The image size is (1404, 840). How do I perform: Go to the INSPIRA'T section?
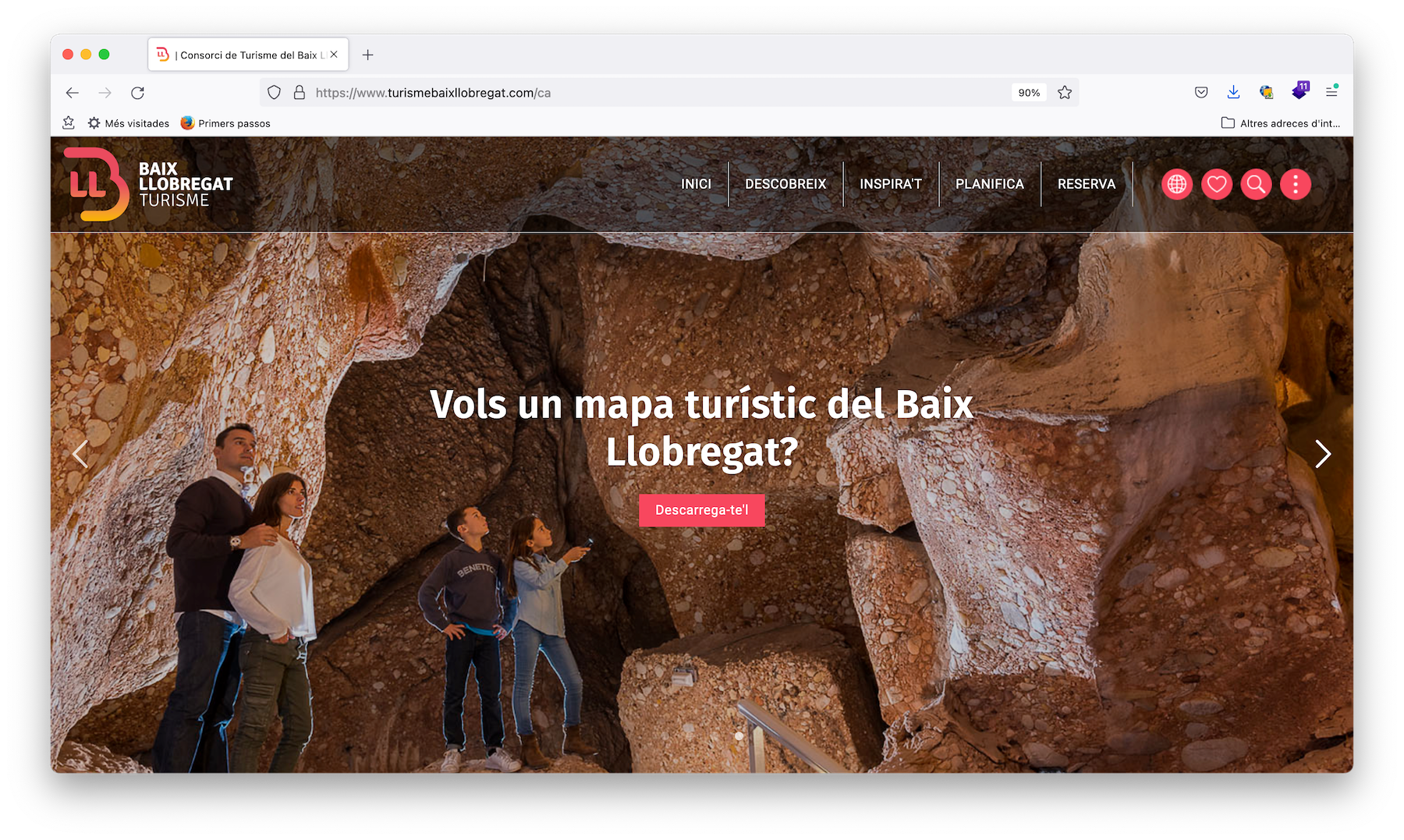point(890,184)
